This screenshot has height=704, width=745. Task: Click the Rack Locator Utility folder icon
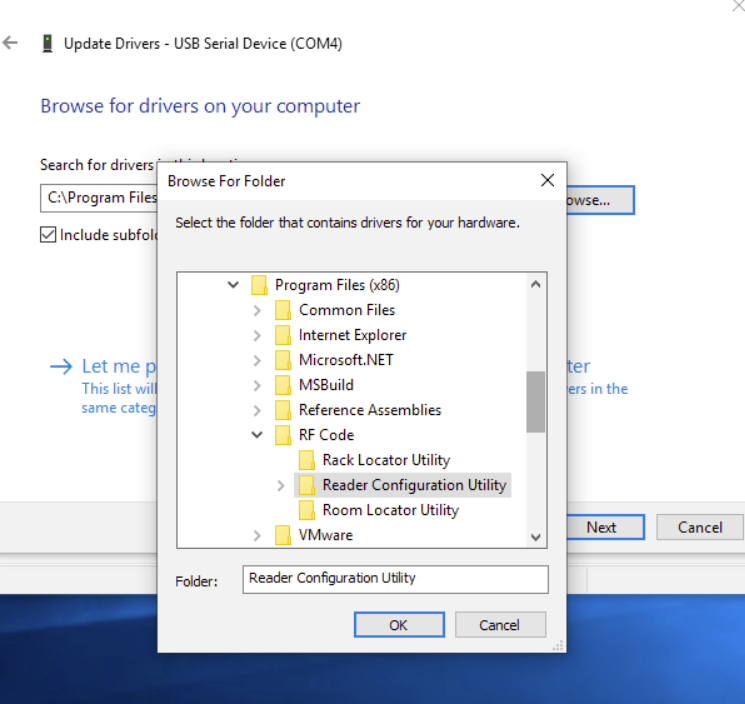(x=307, y=460)
